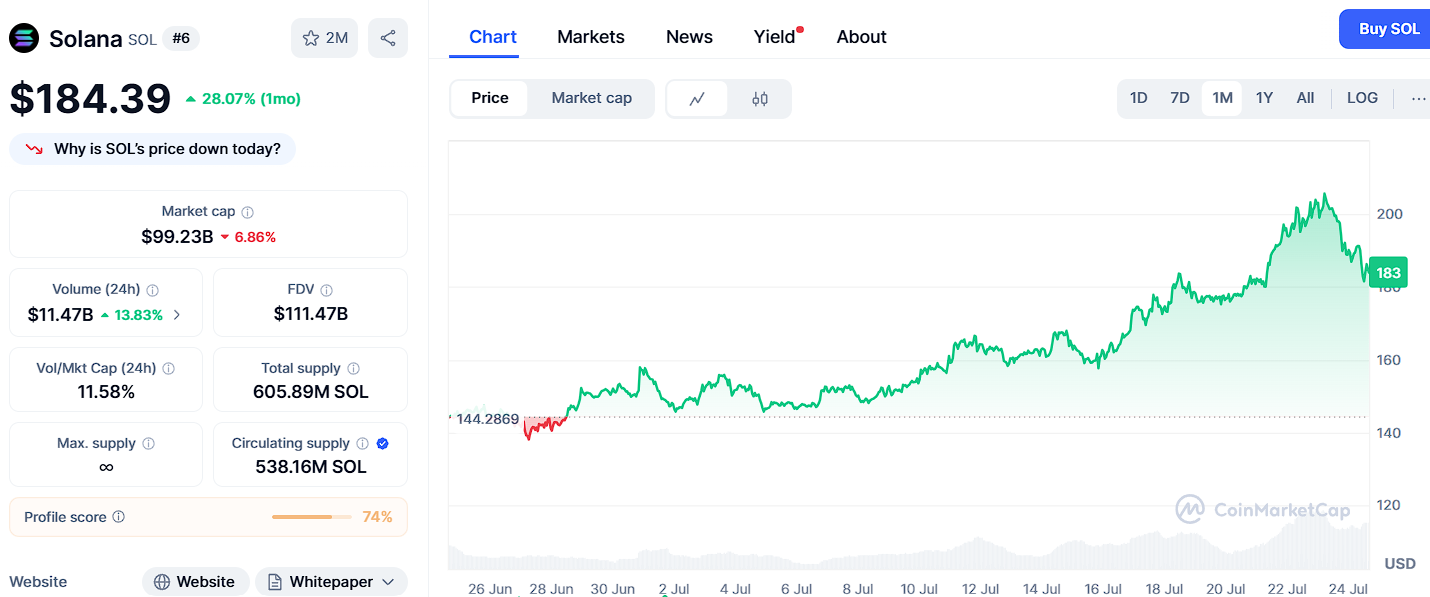Show info for Vol/Mkt Cap (24h)
The image size is (1430, 597).
tap(168, 368)
